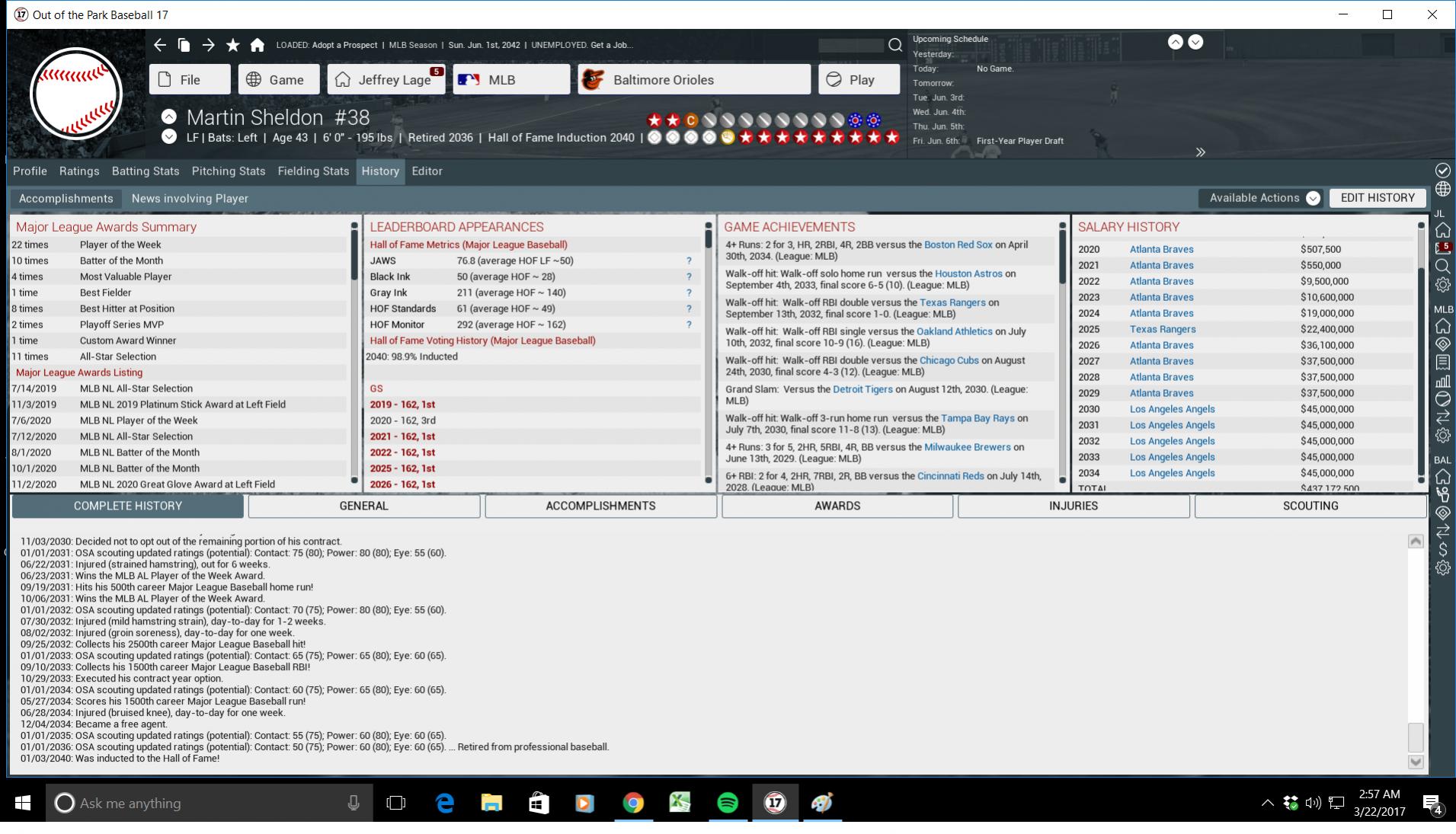1456x834 pixels.
Task: Open the settings gear under BAL section
Action: 1442,568
